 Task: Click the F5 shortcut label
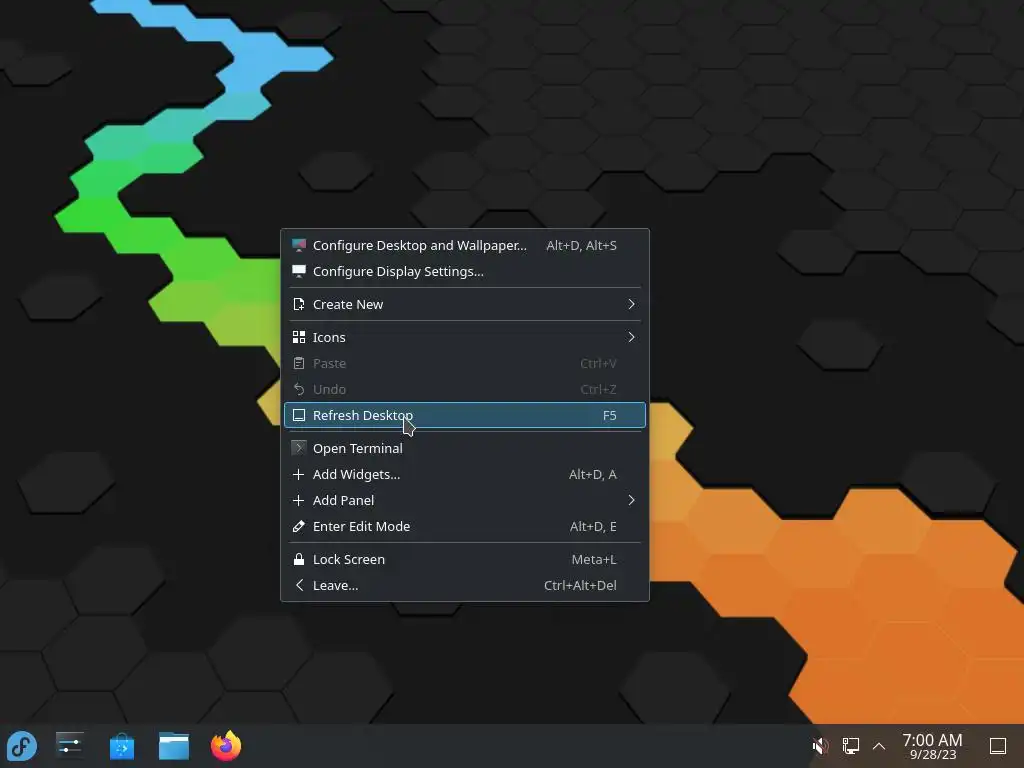[609, 415]
